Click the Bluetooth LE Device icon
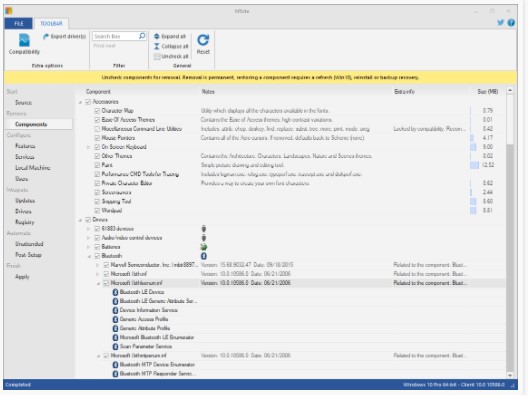Viewport: 528px width, 397px height. [115, 292]
